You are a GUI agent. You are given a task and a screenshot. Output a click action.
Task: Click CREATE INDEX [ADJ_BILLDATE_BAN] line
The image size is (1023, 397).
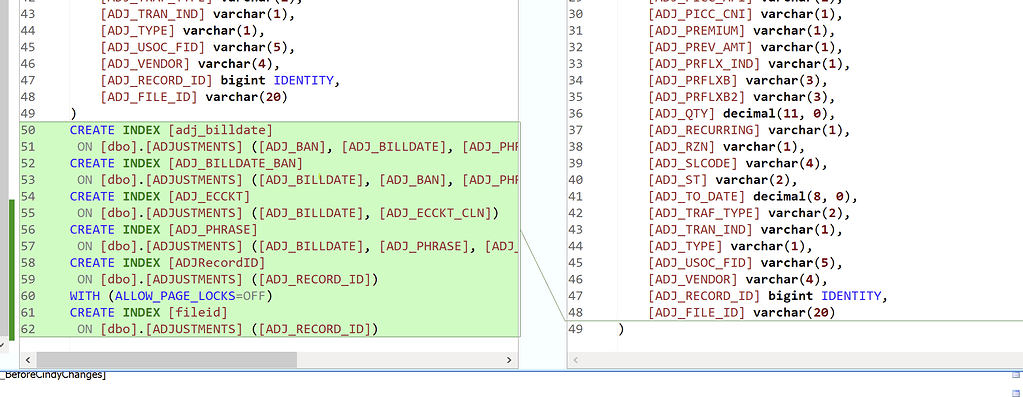pyautogui.click(x=186, y=163)
